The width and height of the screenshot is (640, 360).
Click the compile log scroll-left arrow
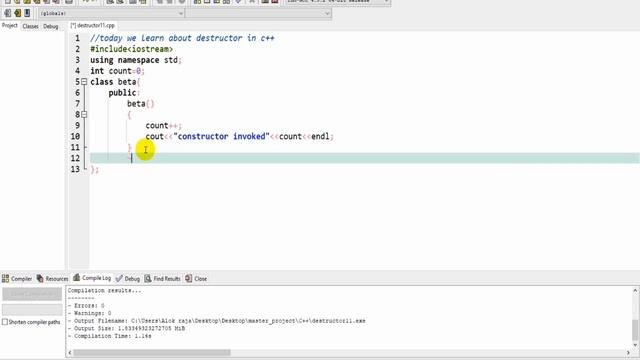click(x=70, y=353)
